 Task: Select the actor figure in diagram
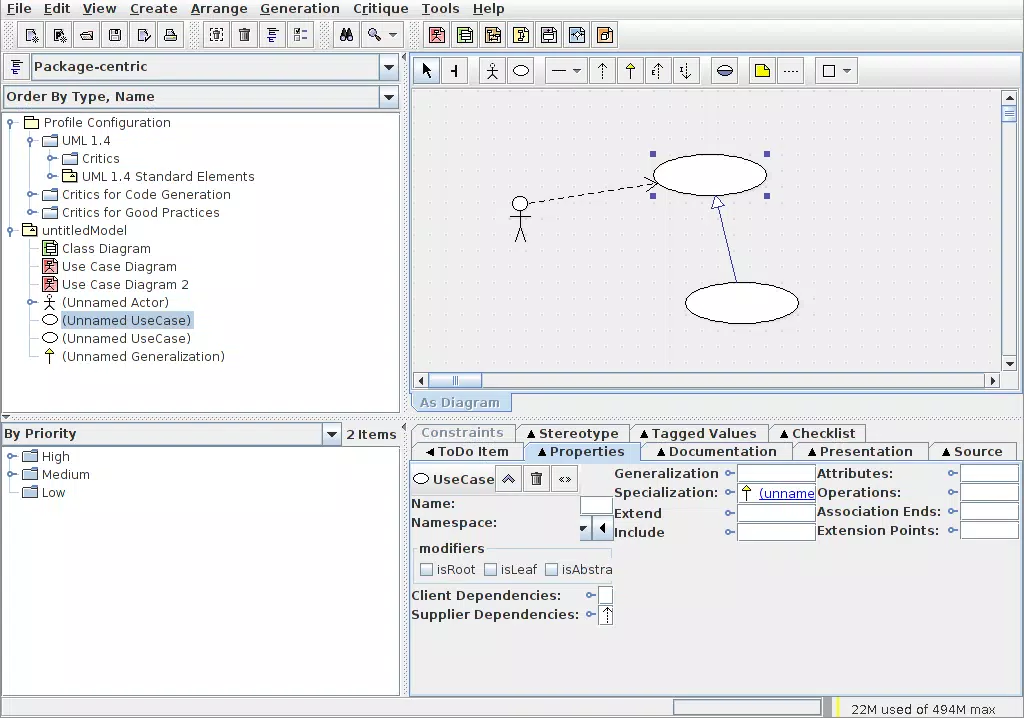(520, 219)
